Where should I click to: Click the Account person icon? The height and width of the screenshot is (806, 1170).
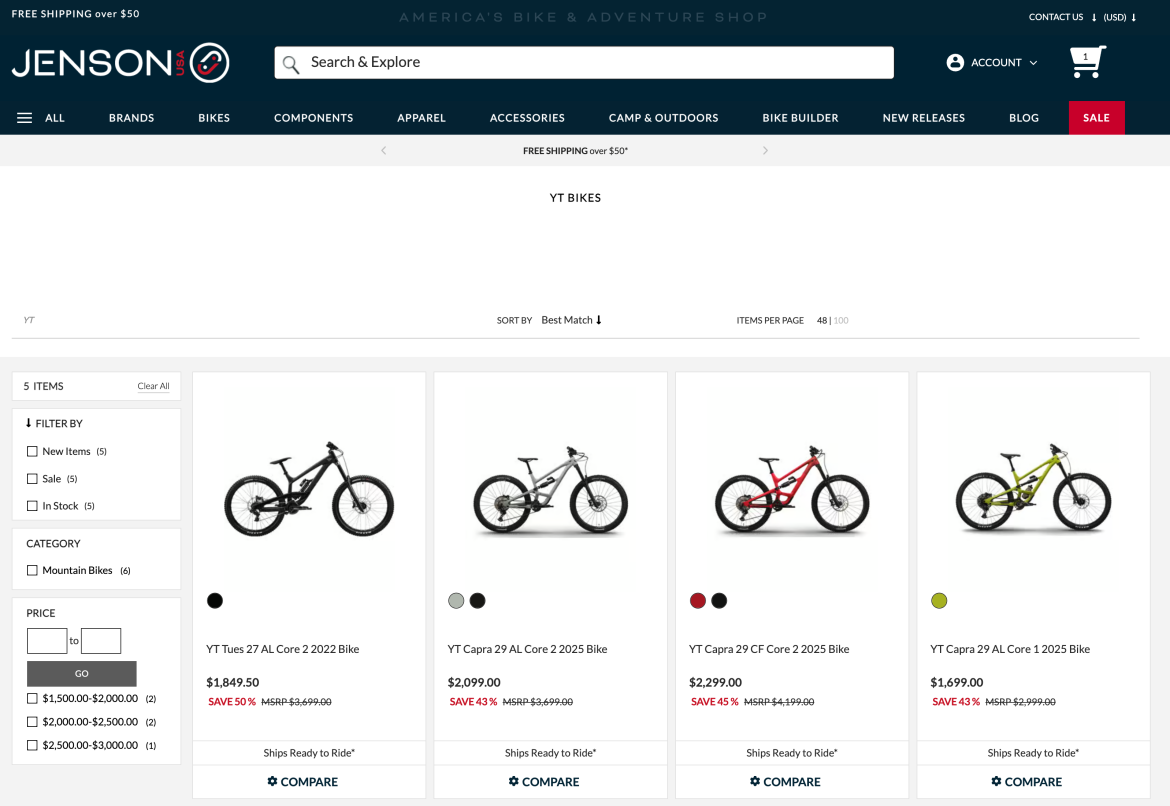pos(954,62)
